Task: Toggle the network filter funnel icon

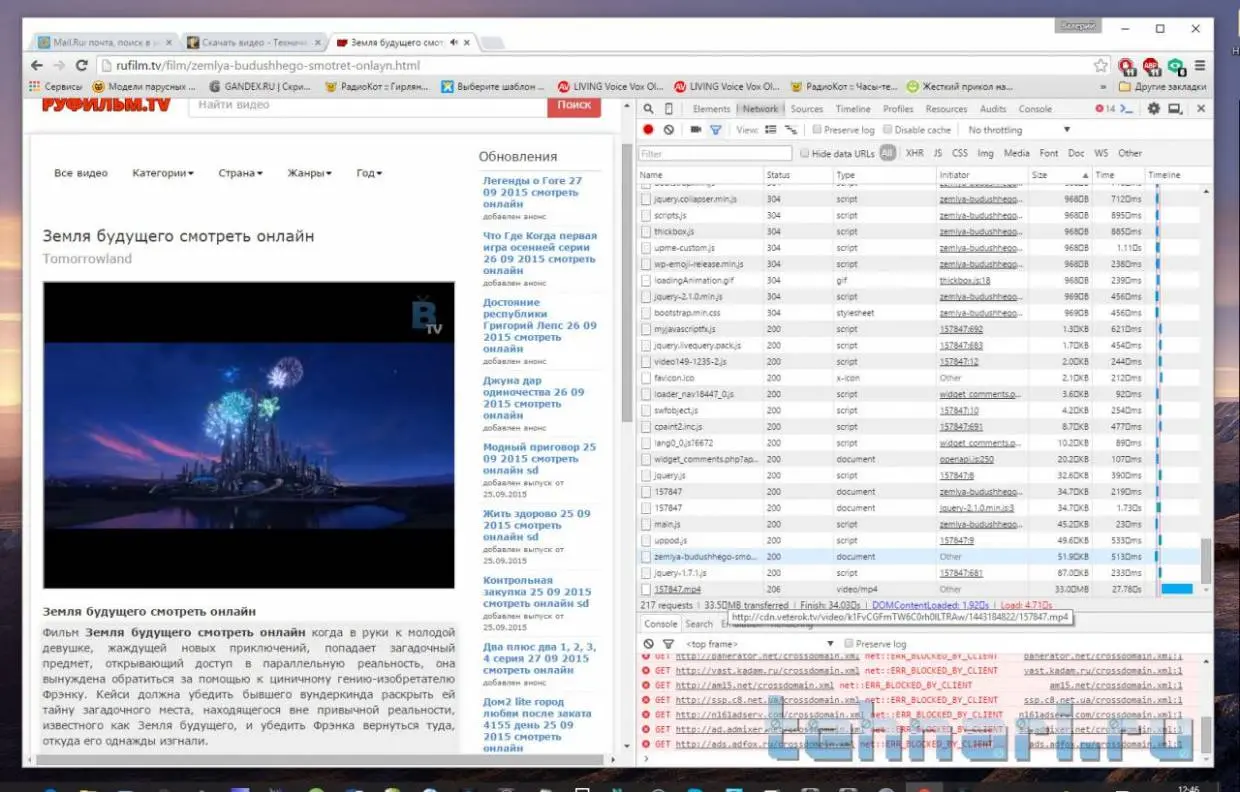Action: pos(716,130)
